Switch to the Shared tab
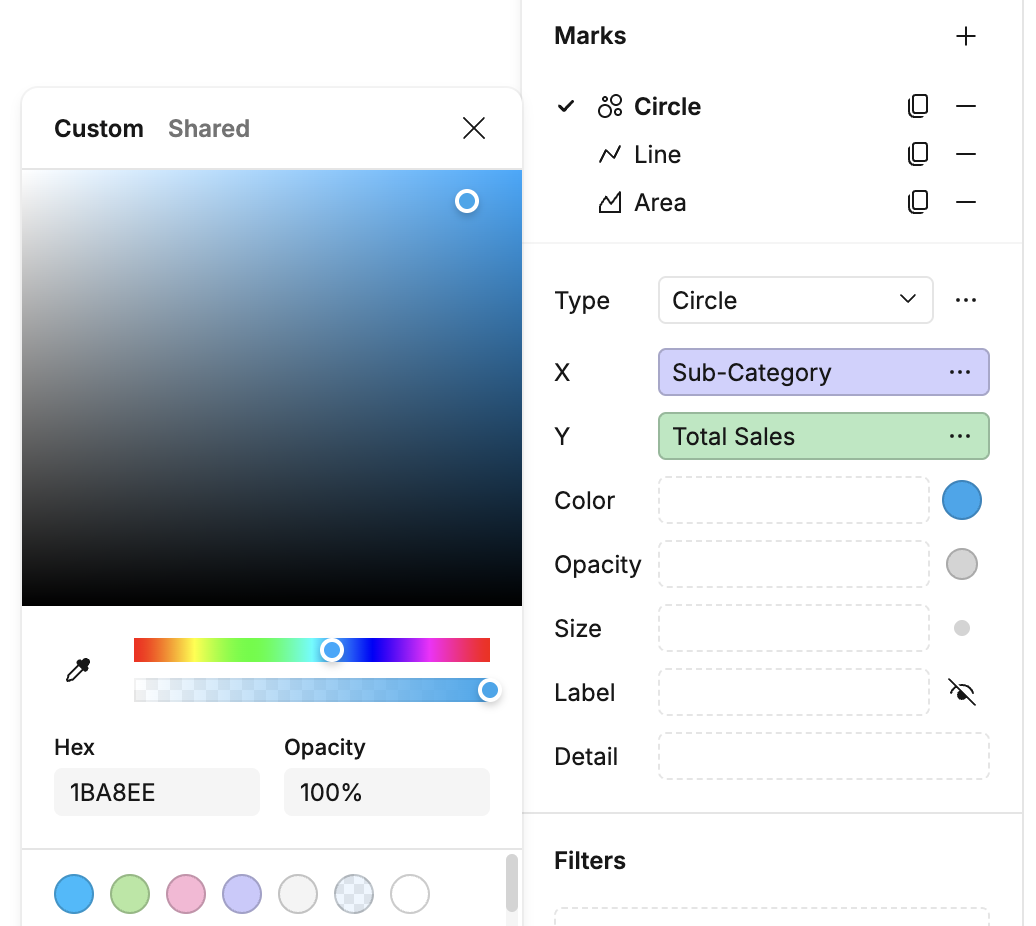The image size is (1036, 926). pos(209,129)
